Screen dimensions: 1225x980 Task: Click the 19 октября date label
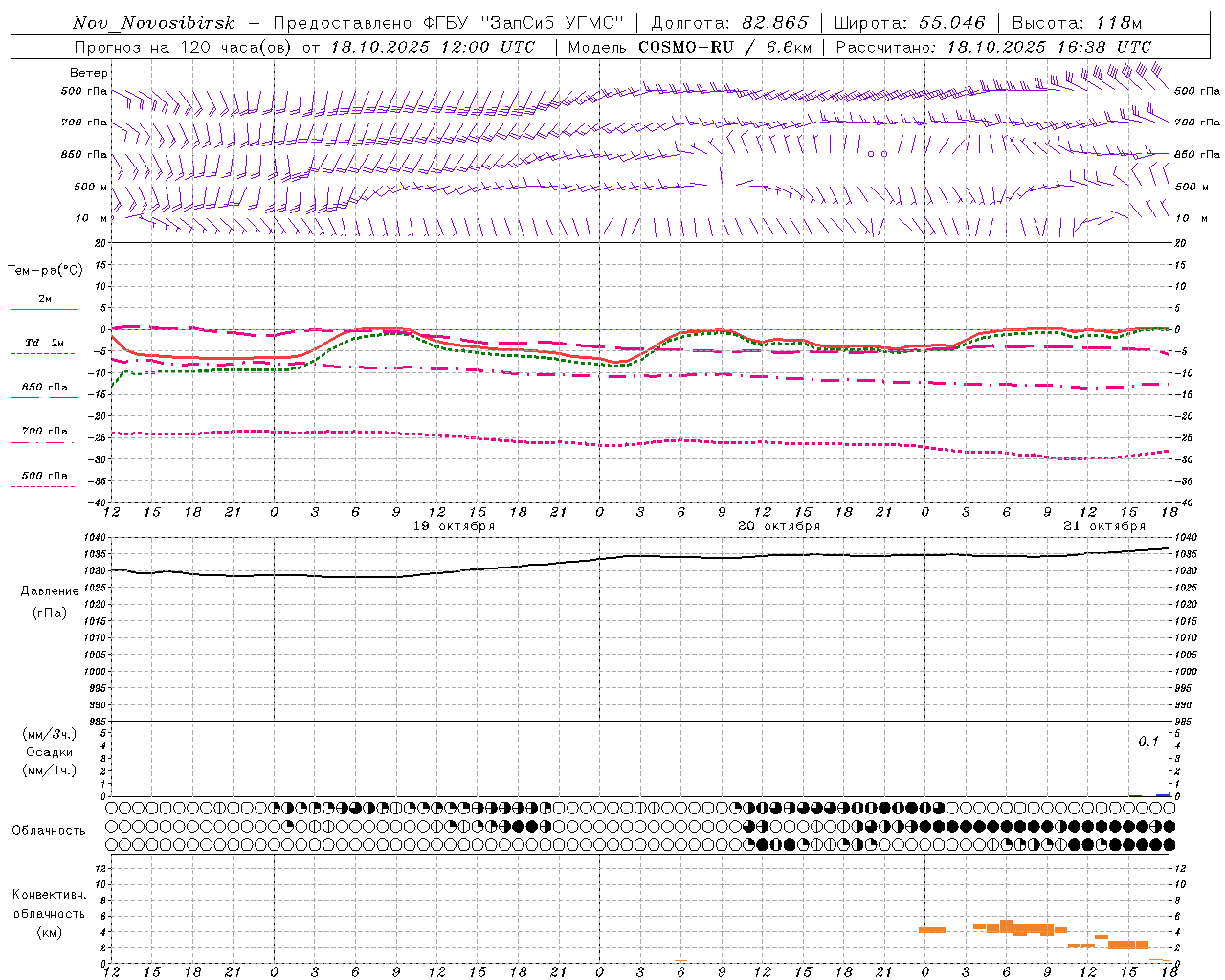point(454,526)
